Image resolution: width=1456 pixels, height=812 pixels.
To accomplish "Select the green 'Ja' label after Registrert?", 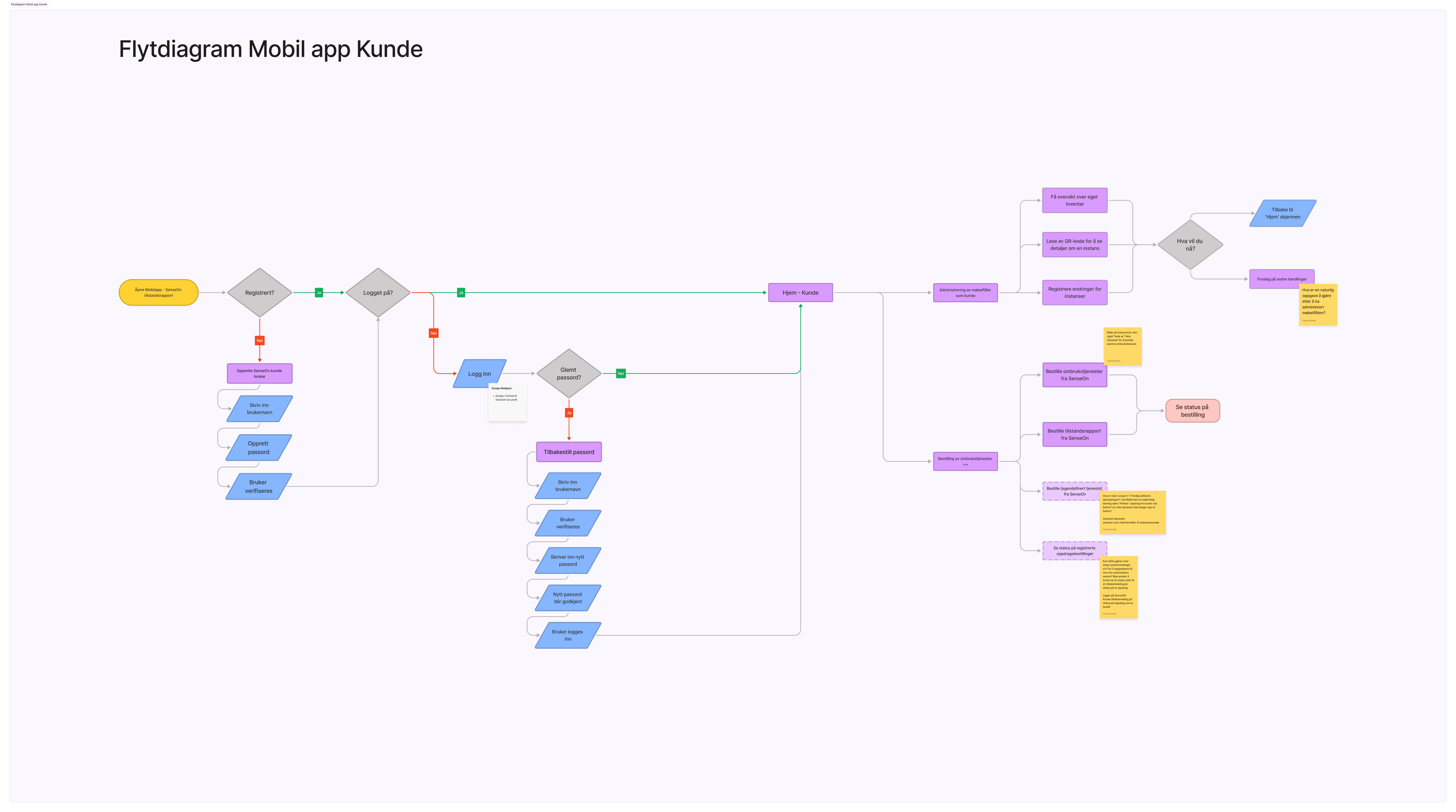I will tap(319, 292).
